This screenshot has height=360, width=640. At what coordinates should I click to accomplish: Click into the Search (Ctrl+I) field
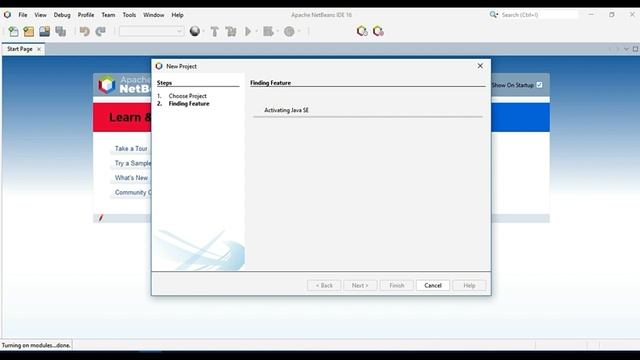point(539,15)
